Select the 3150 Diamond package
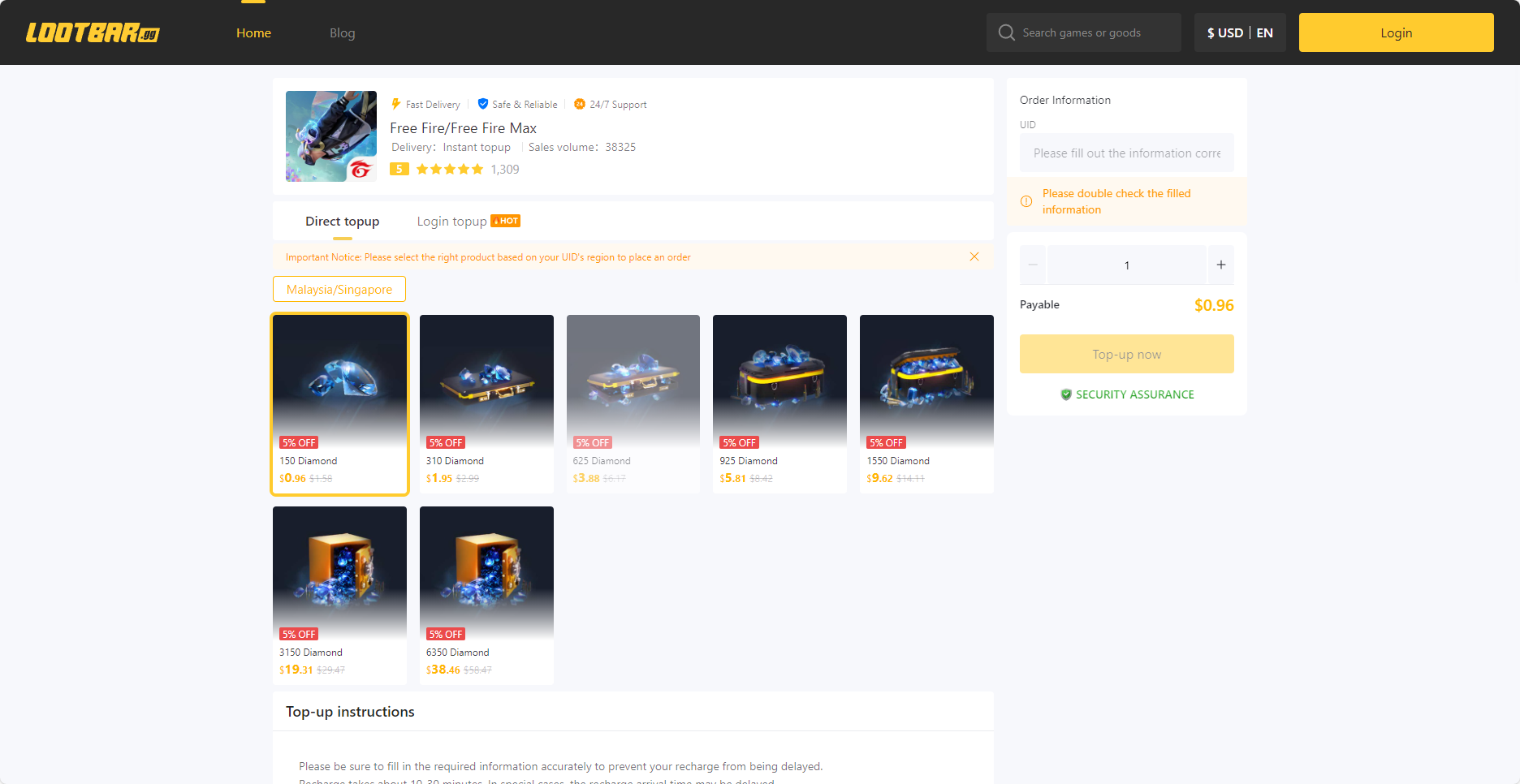The image size is (1520, 784). click(339, 595)
